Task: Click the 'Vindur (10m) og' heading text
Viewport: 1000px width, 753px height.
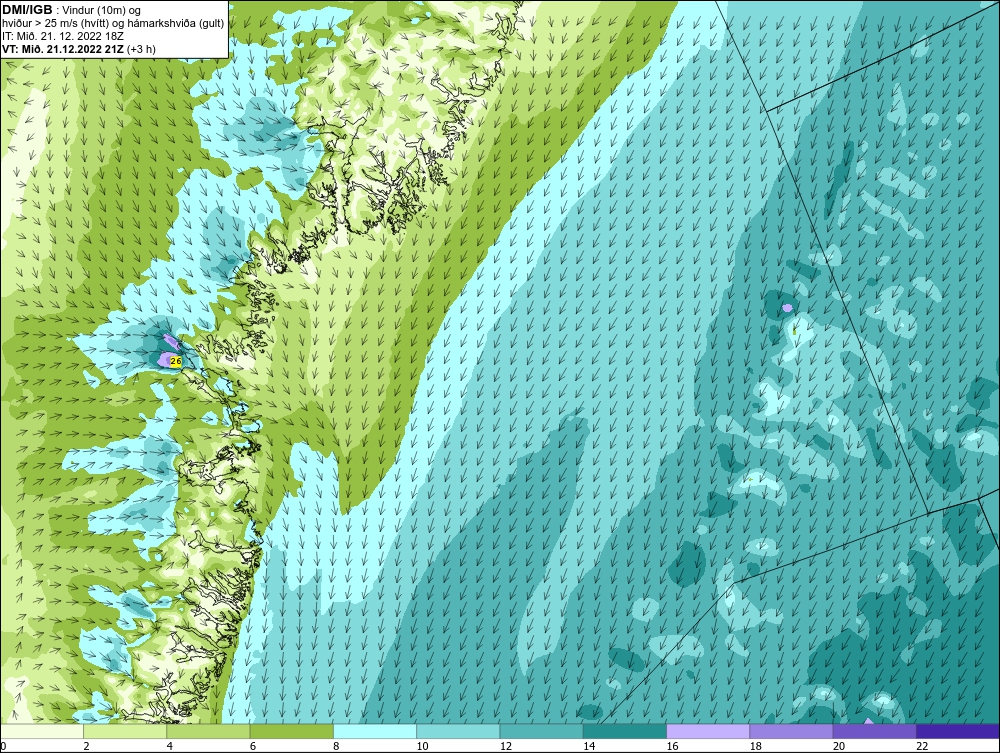Action: [102, 10]
